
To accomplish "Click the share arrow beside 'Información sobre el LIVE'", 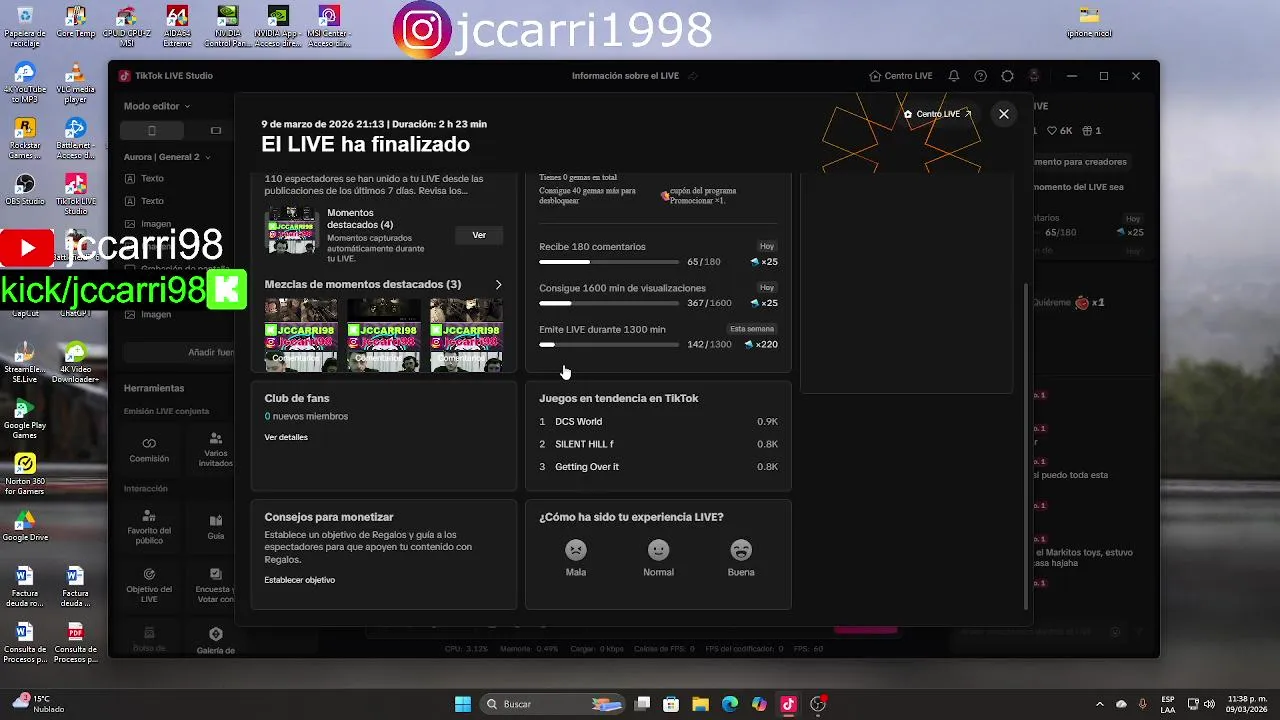I will pyautogui.click(x=693, y=76).
